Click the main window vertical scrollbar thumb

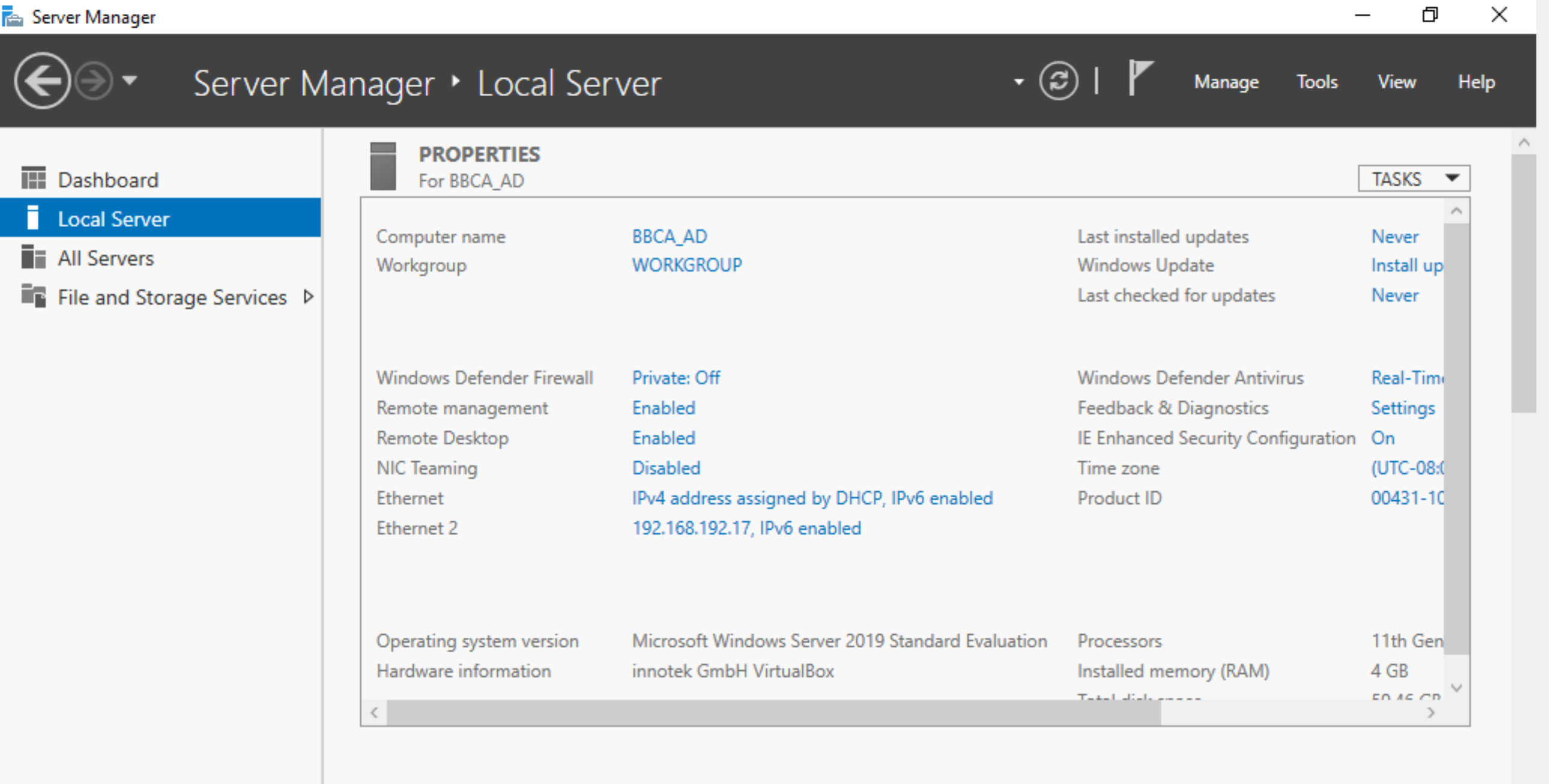[x=1524, y=283]
